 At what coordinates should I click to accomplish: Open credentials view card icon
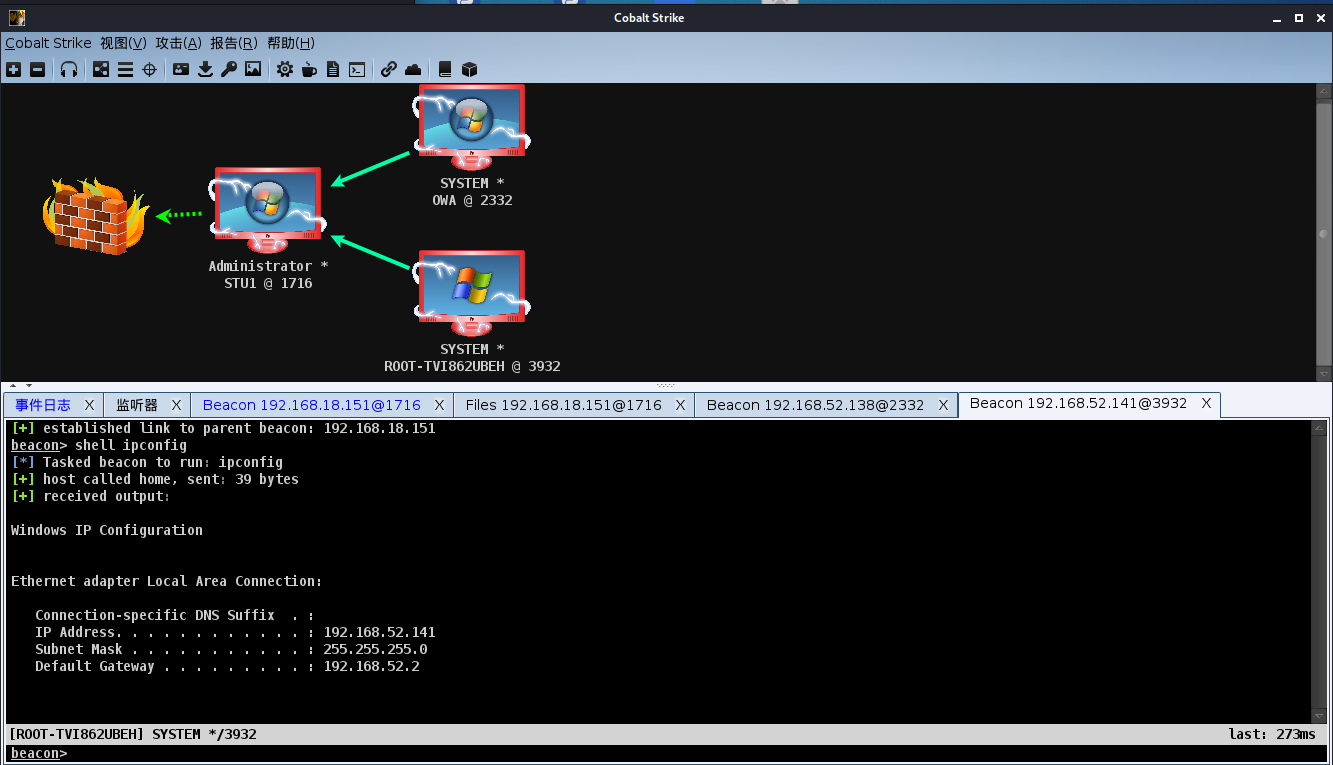pyautogui.click(x=181, y=69)
